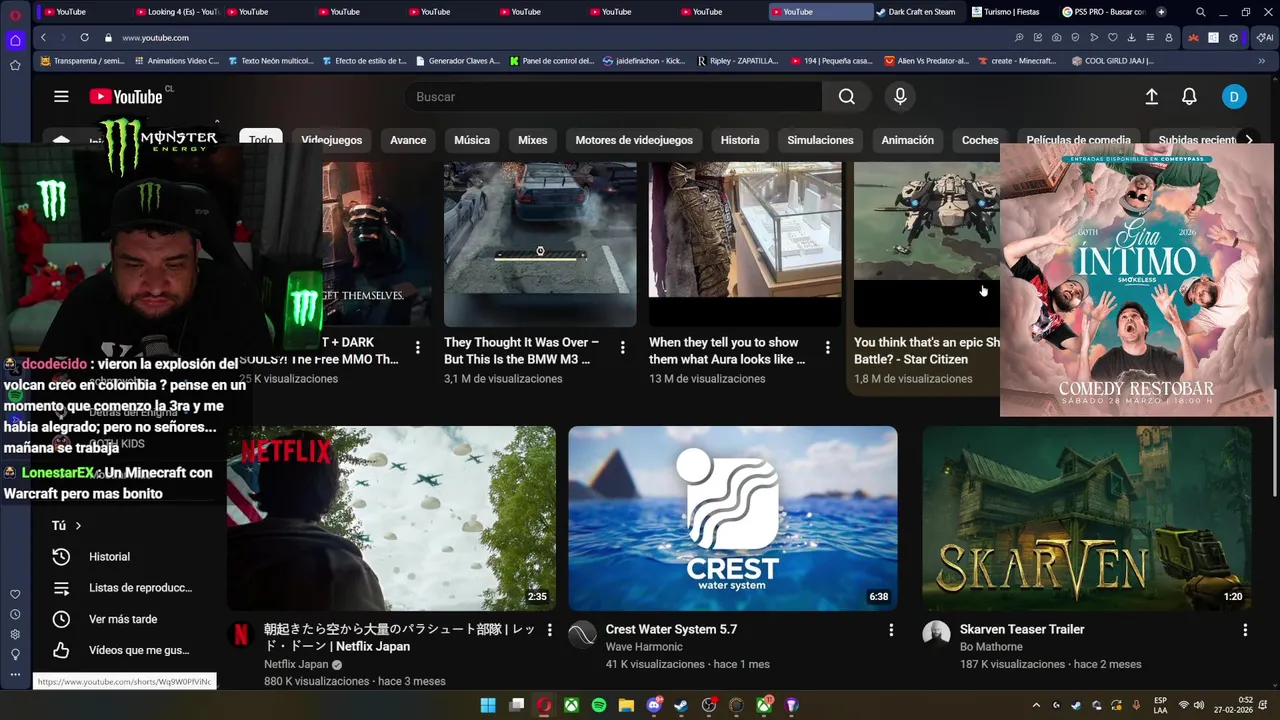Screen dimensions: 1280x720
Task: Open the account avatar with letter D
Action: coord(1234,97)
